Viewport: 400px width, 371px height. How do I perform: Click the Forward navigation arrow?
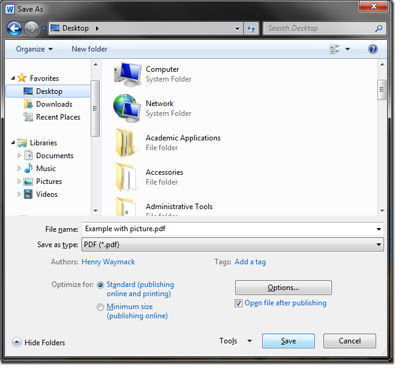[x=32, y=29]
